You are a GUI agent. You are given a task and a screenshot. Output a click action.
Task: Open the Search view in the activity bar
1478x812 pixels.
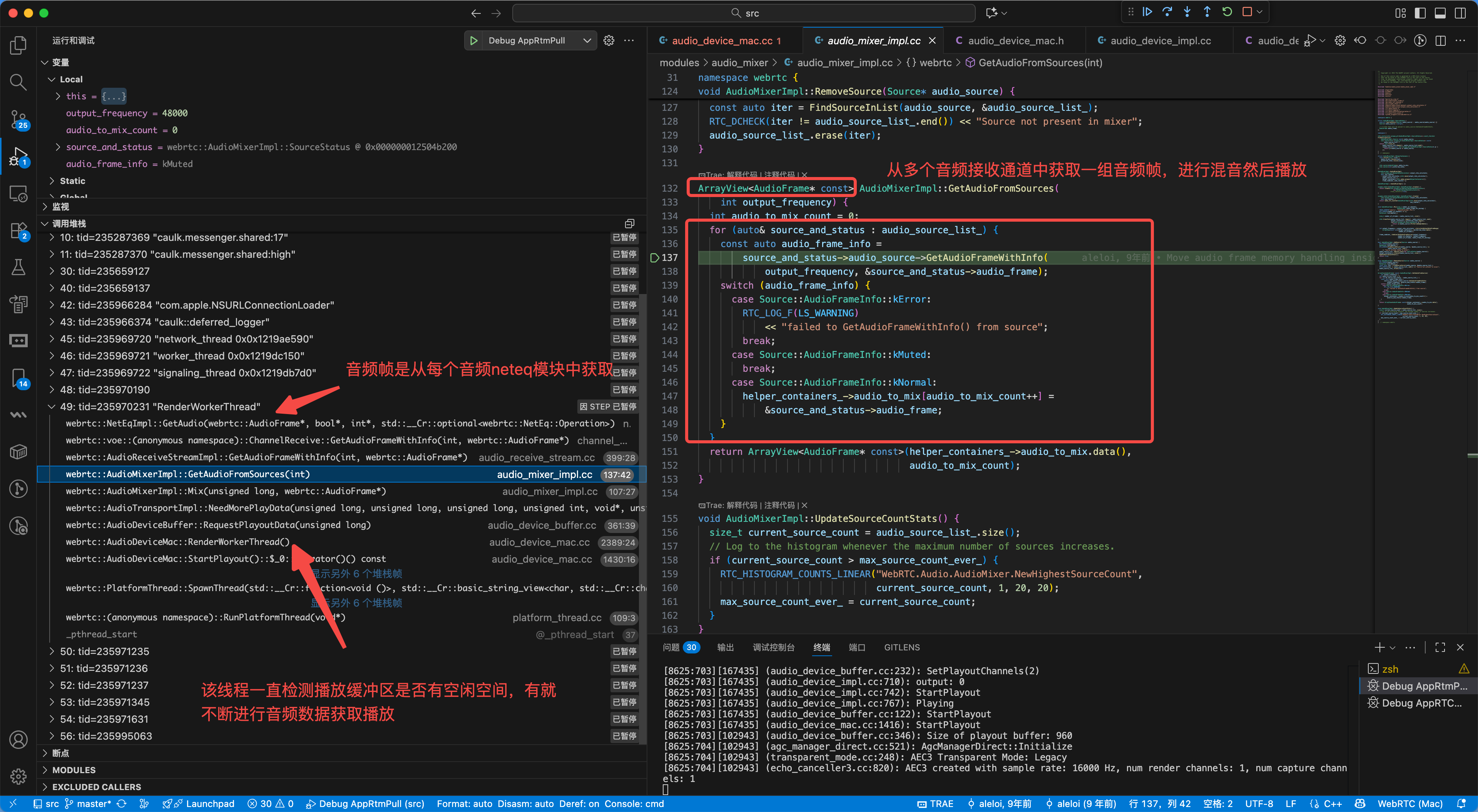click(18, 82)
